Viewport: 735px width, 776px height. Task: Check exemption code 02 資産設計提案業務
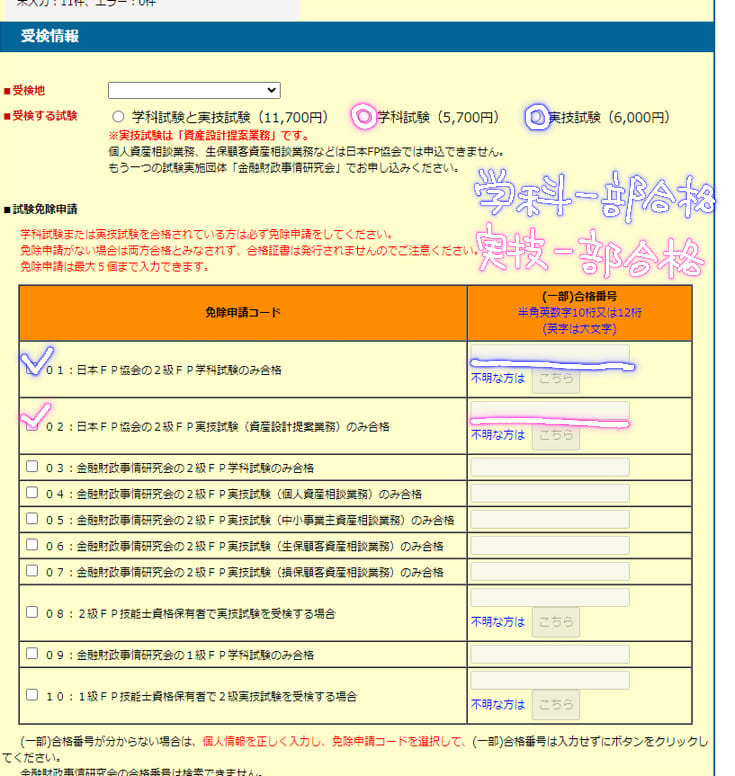click(x=33, y=423)
